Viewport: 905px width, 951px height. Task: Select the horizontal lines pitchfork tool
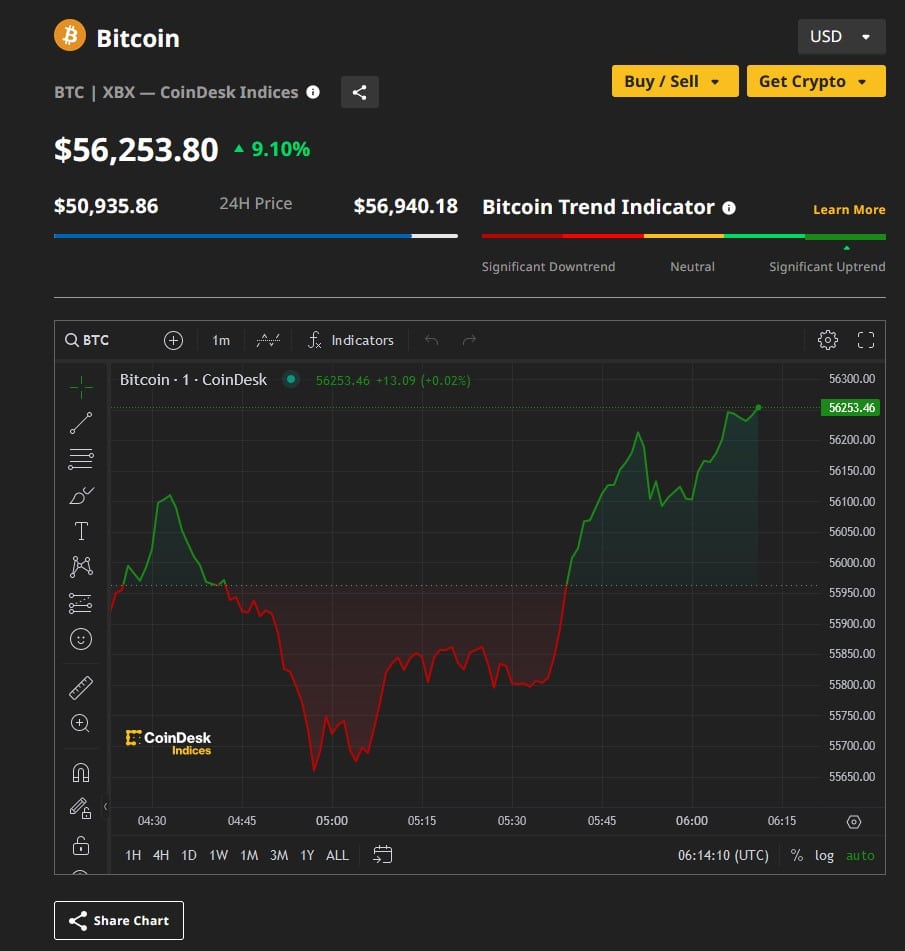coord(81,459)
